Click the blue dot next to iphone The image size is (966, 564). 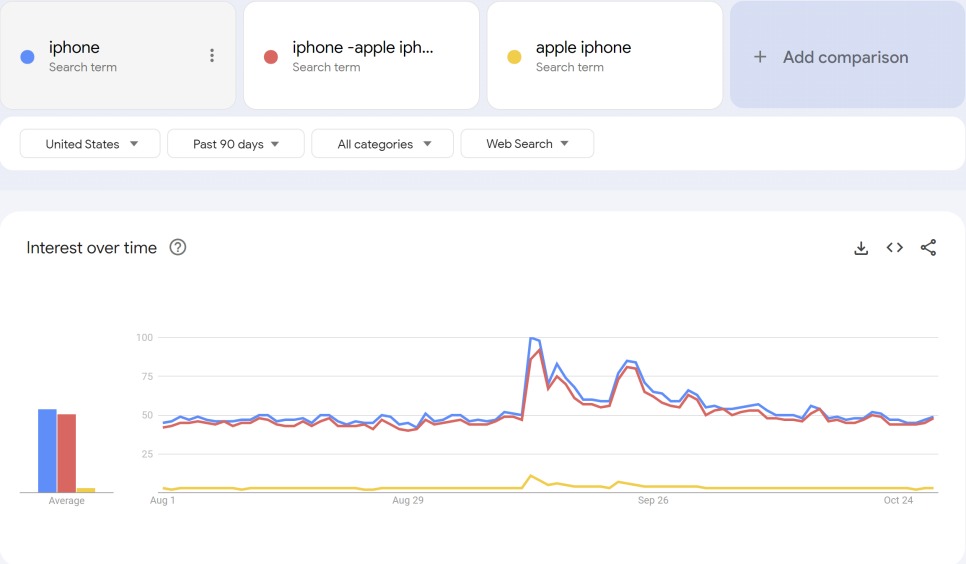(28, 57)
